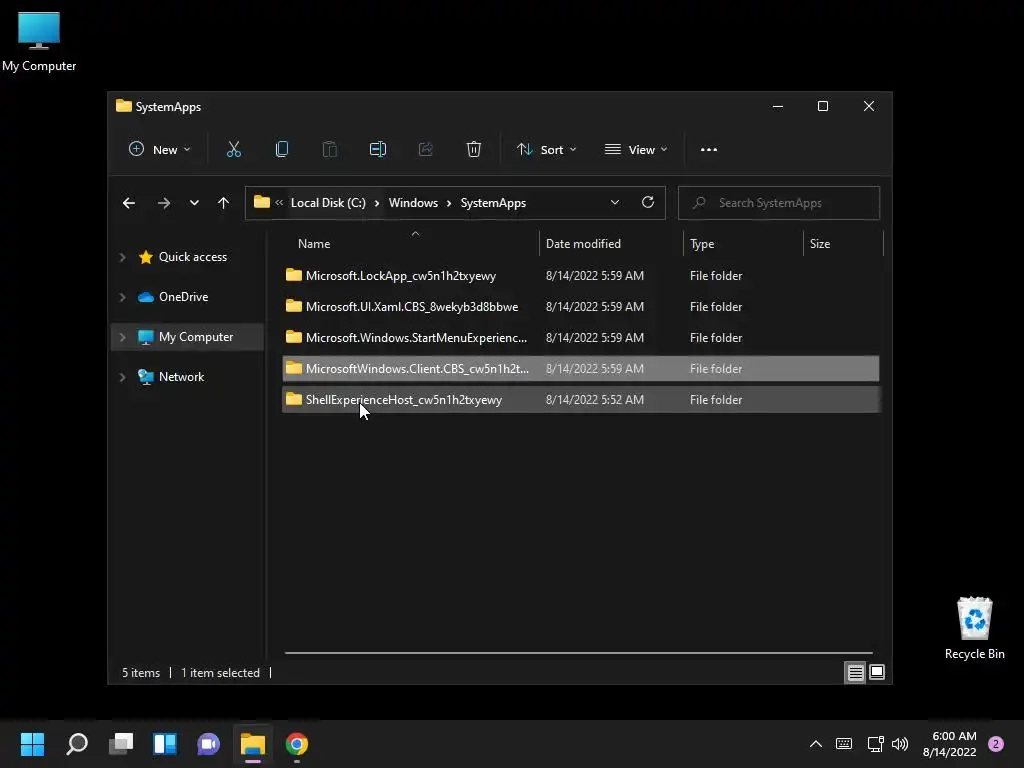Open the New item dropdown
This screenshot has width=1024, height=768.
coord(159,150)
